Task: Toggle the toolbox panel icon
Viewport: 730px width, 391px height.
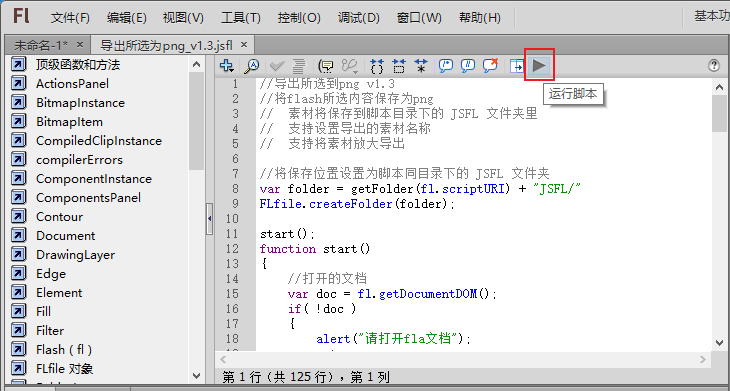Action: click(x=516, y=66)
